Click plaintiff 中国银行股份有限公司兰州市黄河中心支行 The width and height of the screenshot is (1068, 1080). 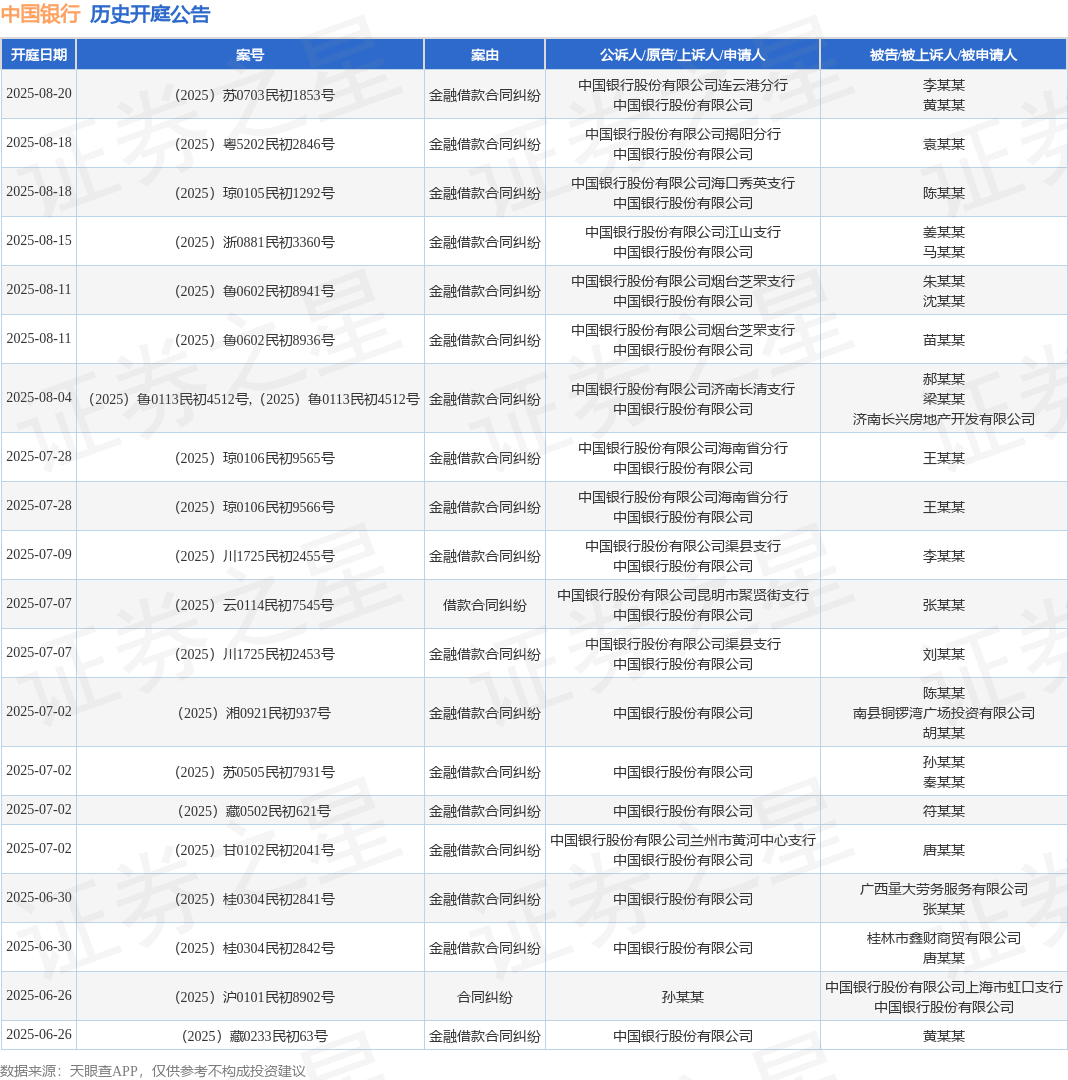(x=682, y=840)
